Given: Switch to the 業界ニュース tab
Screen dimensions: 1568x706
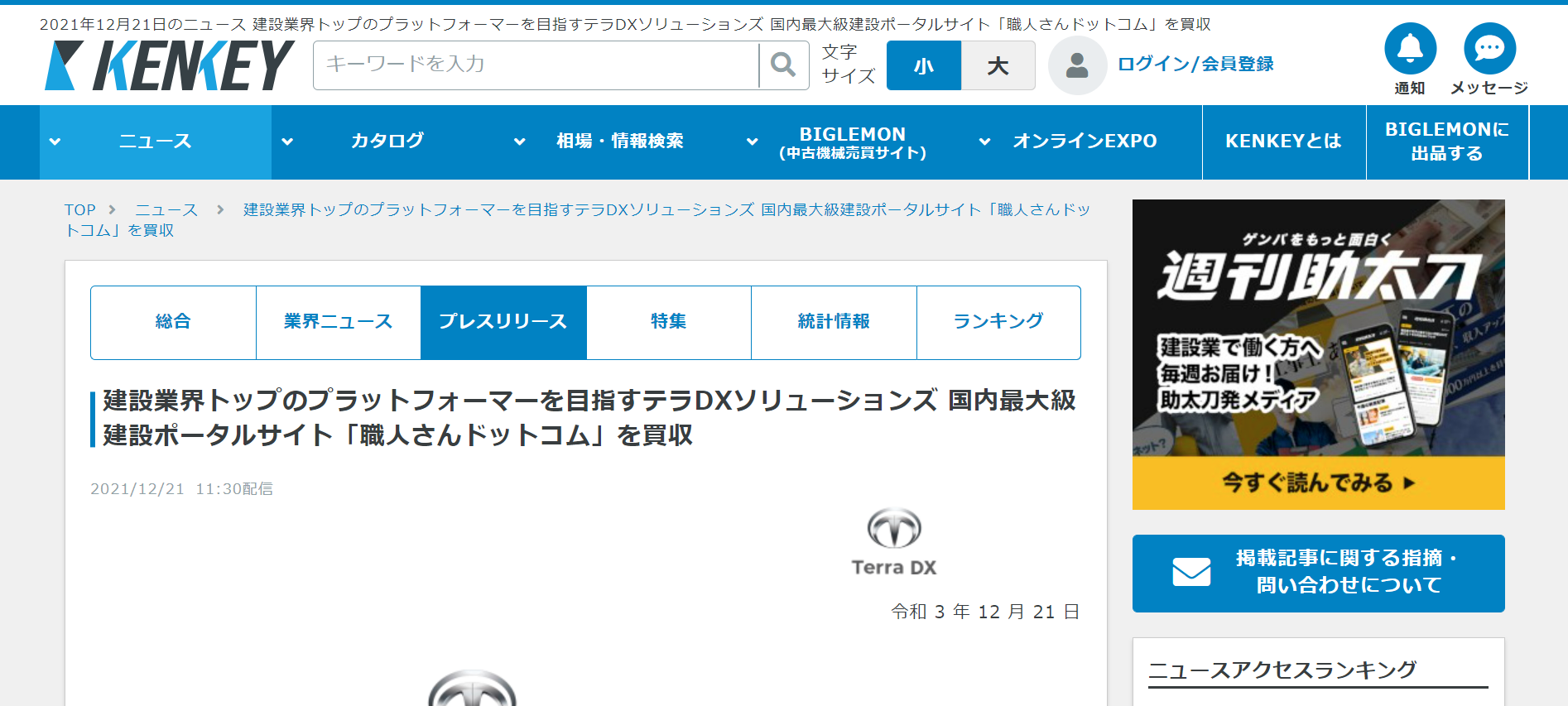Looking at the screenshot, I should click(338, 322).
